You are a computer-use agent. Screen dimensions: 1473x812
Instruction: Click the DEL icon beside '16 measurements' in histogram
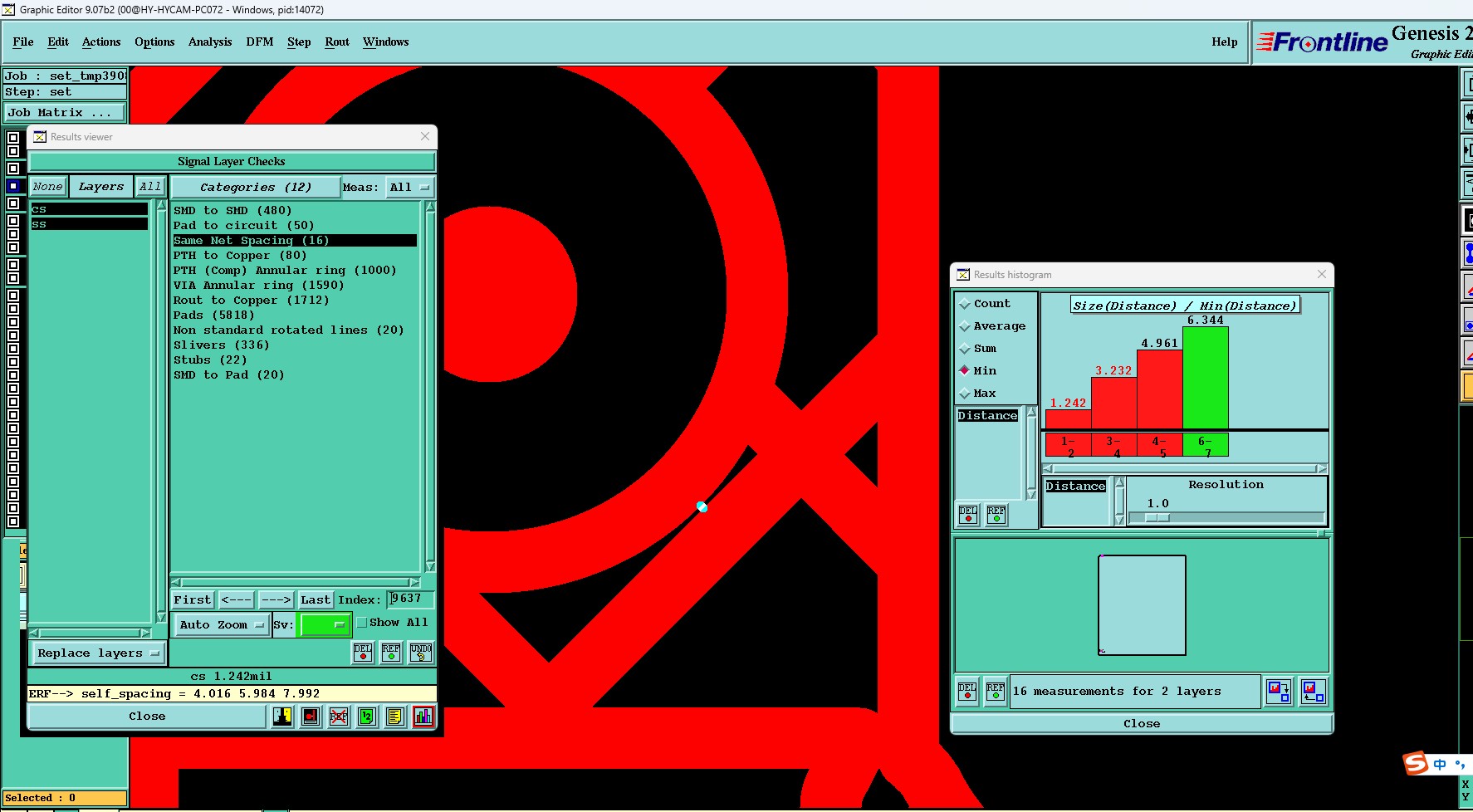click(x=967, y=692)
